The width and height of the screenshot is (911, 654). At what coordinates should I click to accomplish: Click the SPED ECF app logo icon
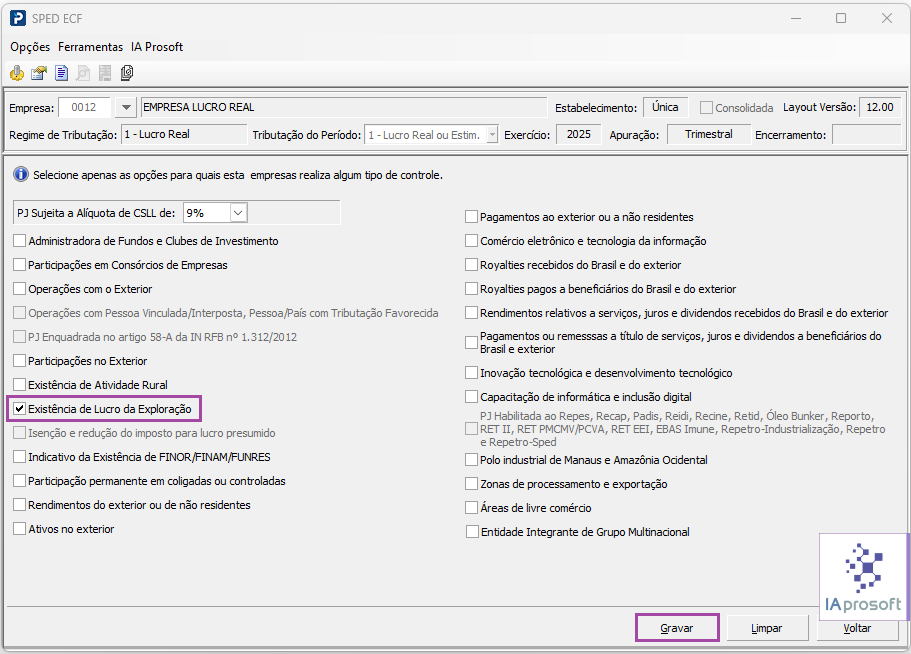(x=18, y=19)
